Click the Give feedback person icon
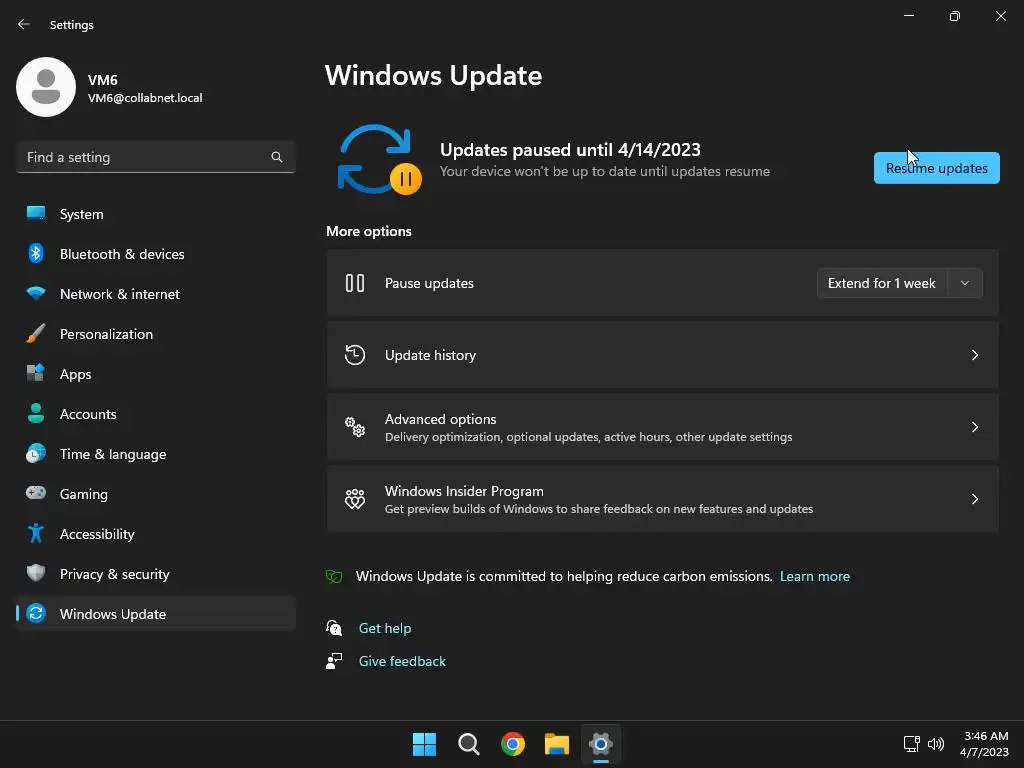Screen dimensions: 1024x768 pyautogui.click(x=334, y=661)
